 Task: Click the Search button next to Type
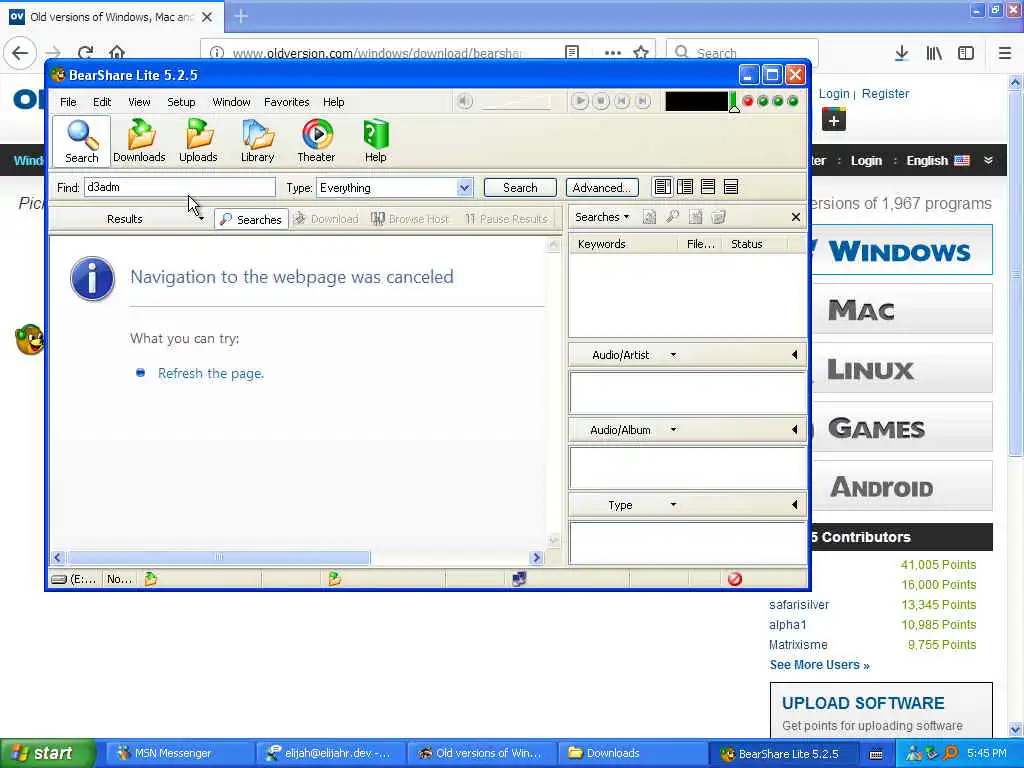(x=520, y=187)
